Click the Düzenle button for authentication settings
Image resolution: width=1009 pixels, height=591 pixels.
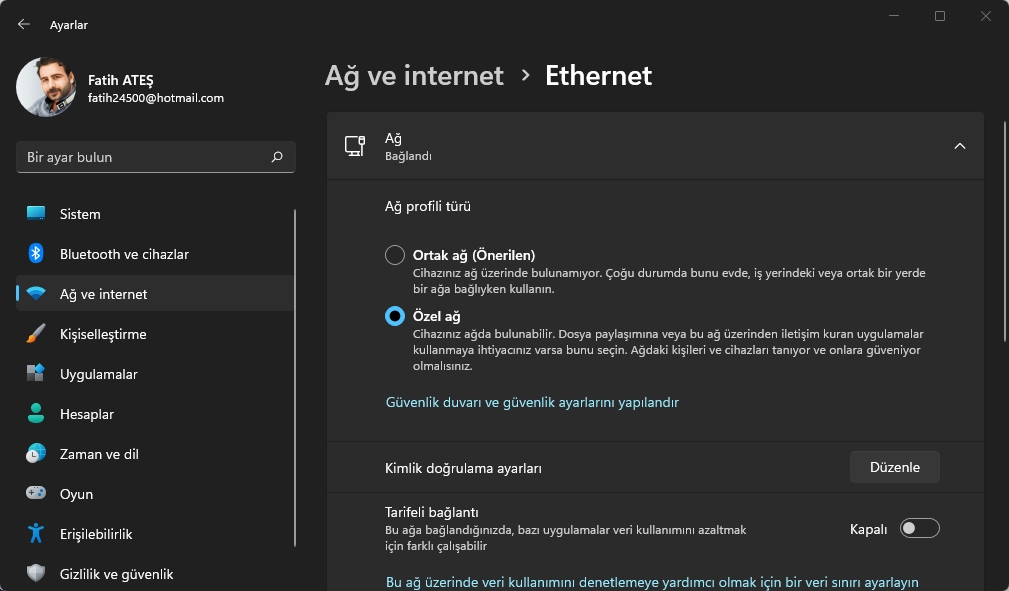[x=893, y=466]
